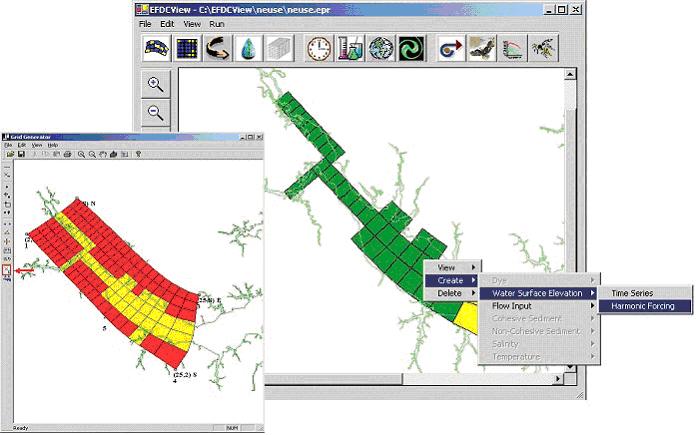The height and width of the screenshot is (435, 696).
Task: Click the save disk icon in Grid Generator
Action: [x=21, y=154]
